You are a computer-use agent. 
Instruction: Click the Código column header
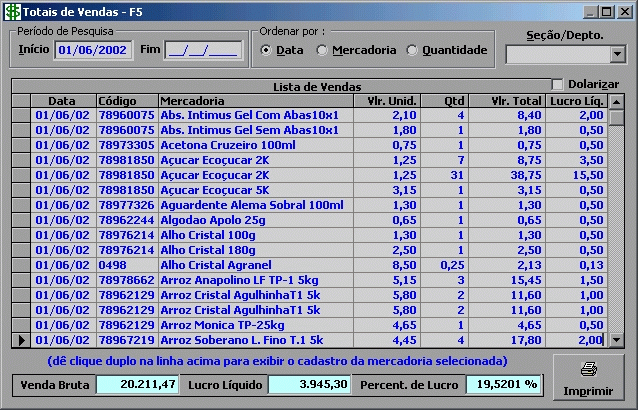click(x=126, y=101)
